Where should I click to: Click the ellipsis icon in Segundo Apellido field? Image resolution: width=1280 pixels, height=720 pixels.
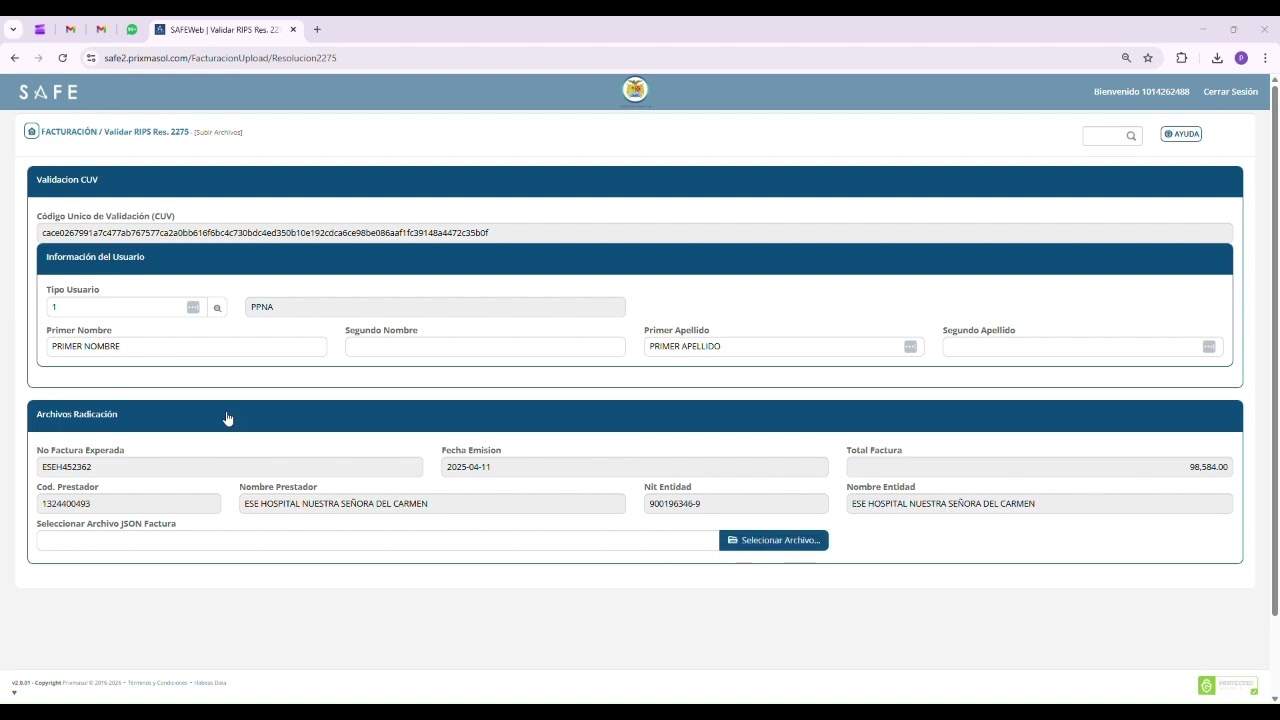pyautogui.click(x=1209, y=346)
